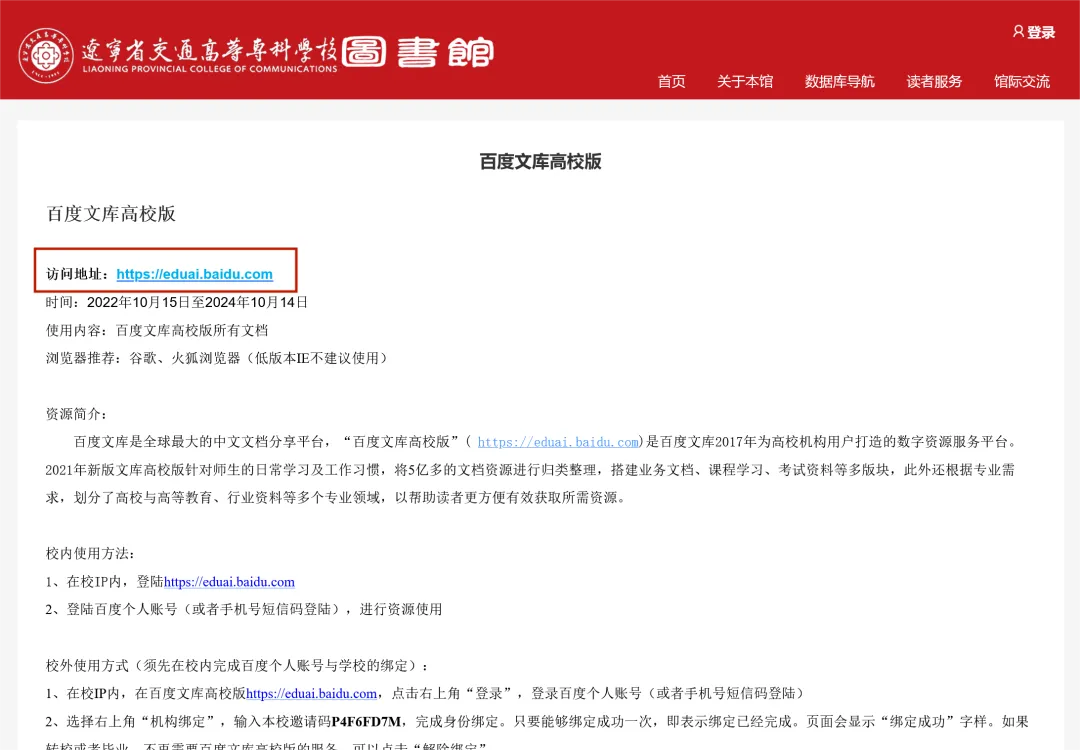Open eduai.baidu.com link under 校内使用方法

pos(229,582)
